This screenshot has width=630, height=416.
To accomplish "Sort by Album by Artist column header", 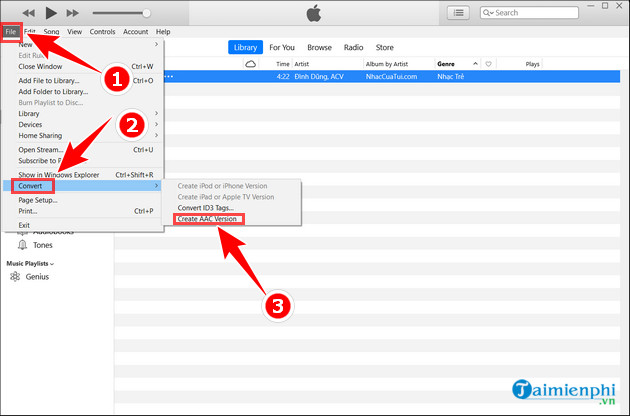I will click(387, 64).
